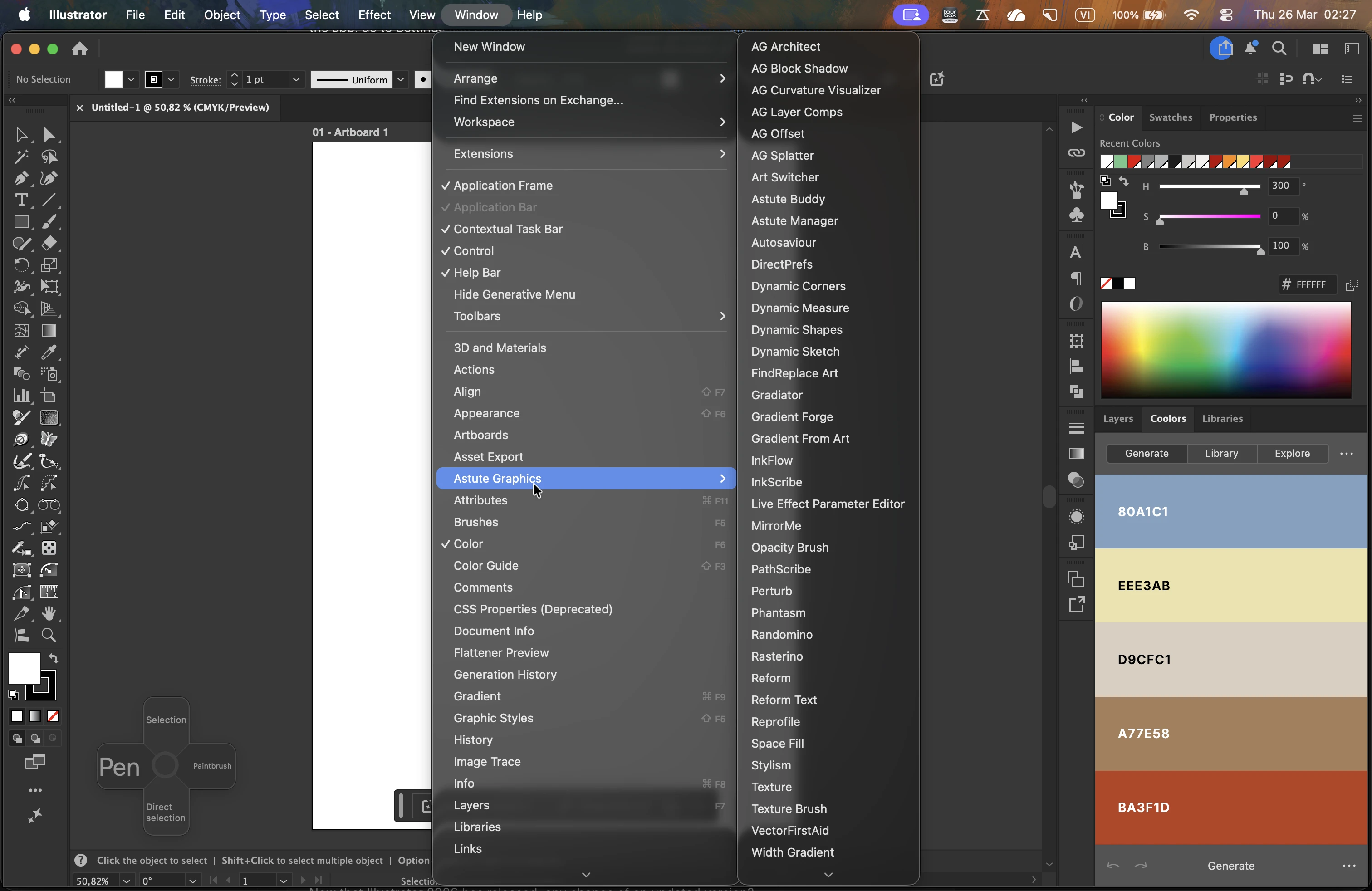Click the Home icon
The height and width of the screenshot is (891, 1372).
[79, 49]
